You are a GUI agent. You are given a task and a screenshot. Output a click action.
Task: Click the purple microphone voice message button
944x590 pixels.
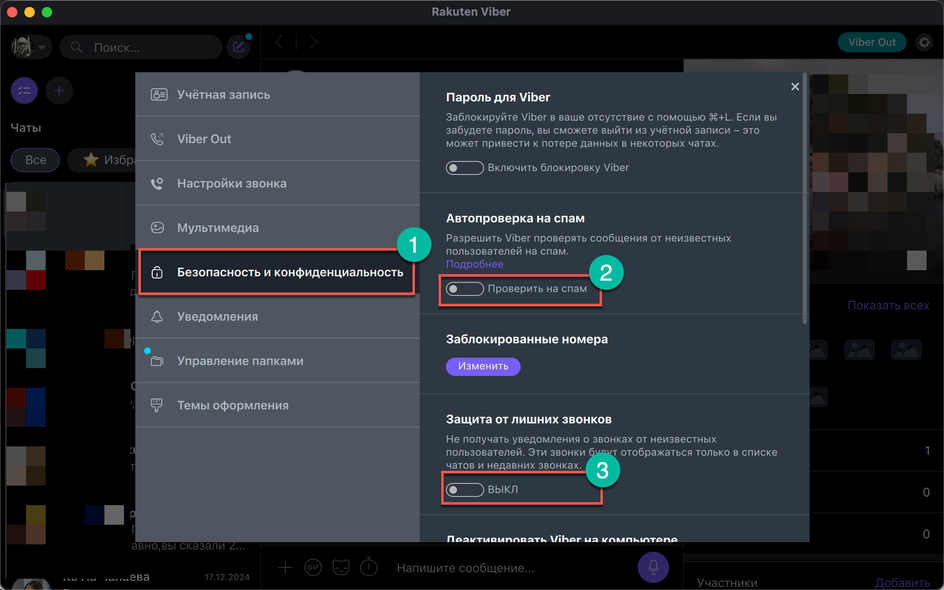tap(653, 567)
